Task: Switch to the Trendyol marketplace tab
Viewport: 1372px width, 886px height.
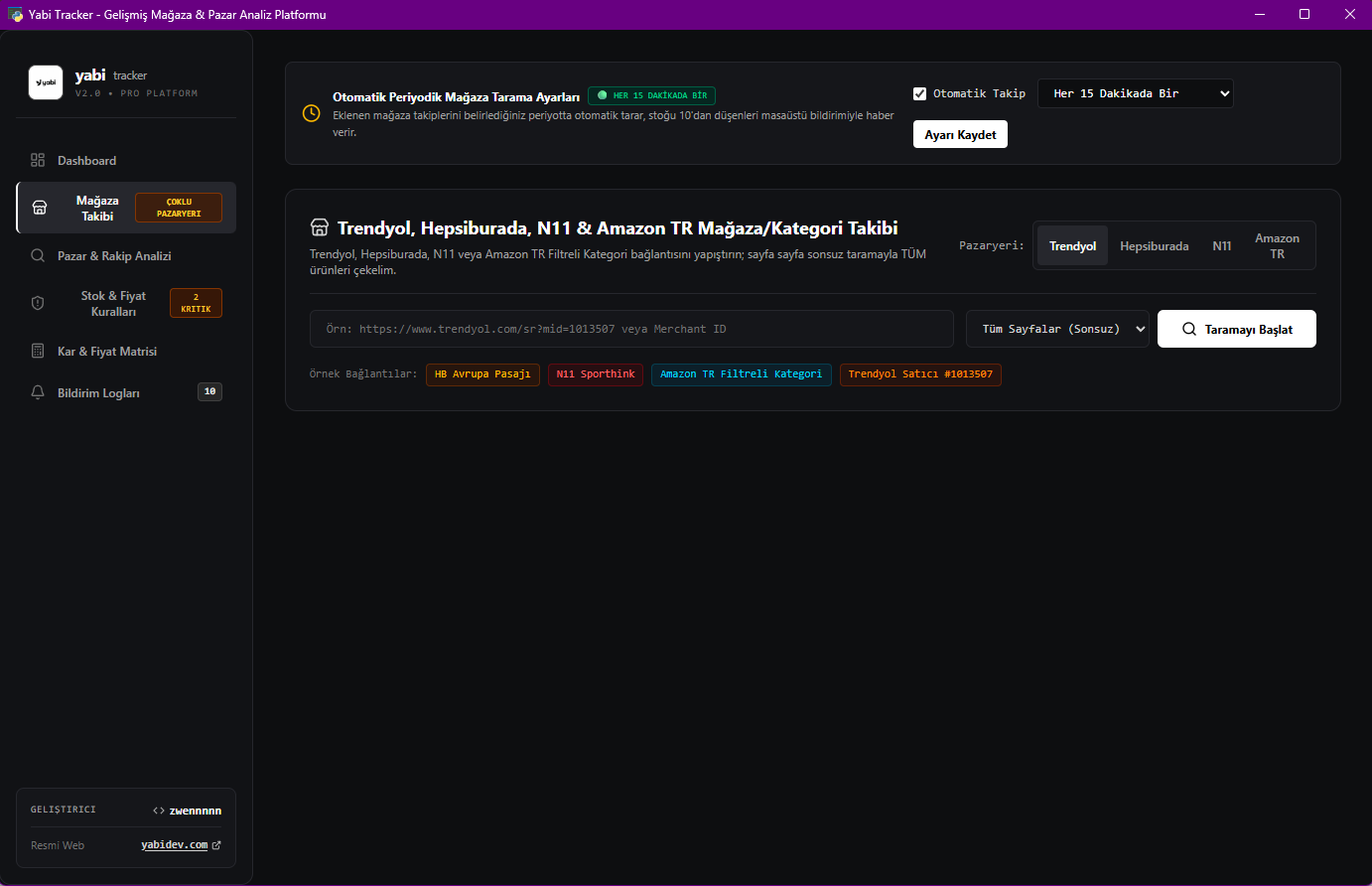Action: [x=1072, y=245]
